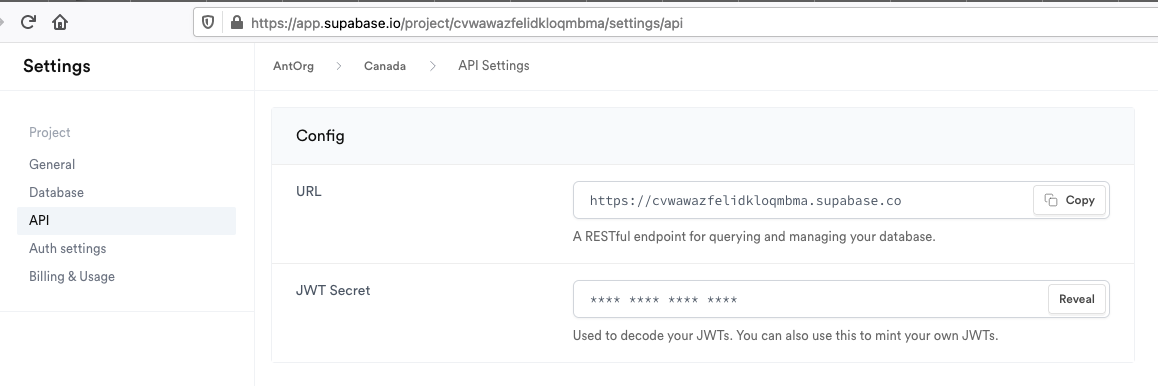Reveal the JWT Secret
This screenshot has height=386, width=1158.
pos(1077,299)
